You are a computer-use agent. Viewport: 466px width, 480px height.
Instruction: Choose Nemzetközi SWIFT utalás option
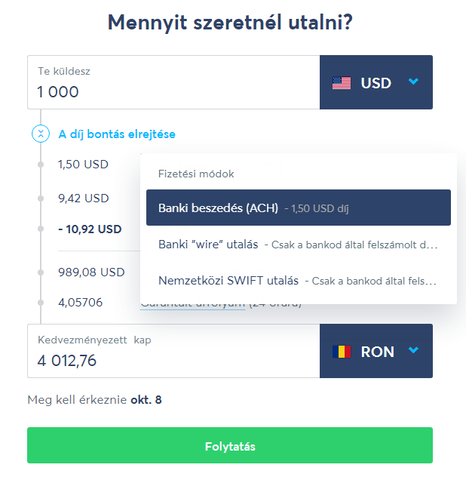[298, 281]
